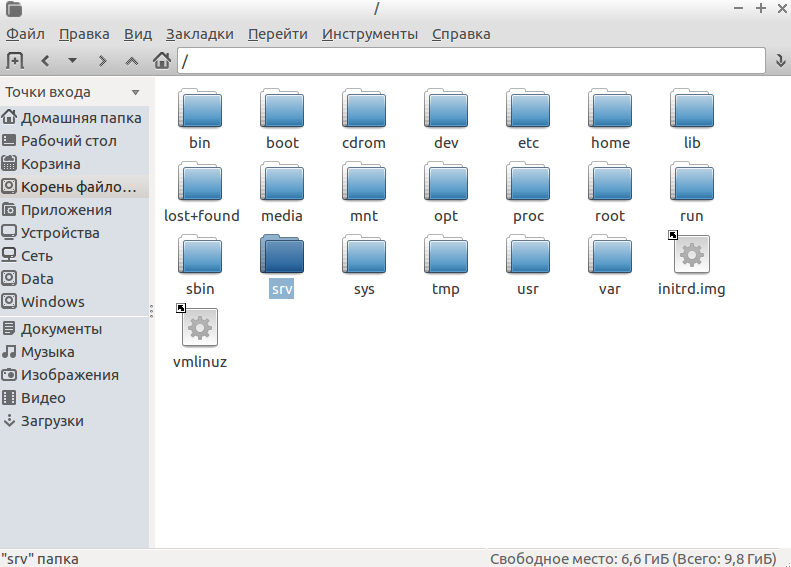The image size is (791, 567).
Task: Select the boot folder icon
Action: click(282, 108)
